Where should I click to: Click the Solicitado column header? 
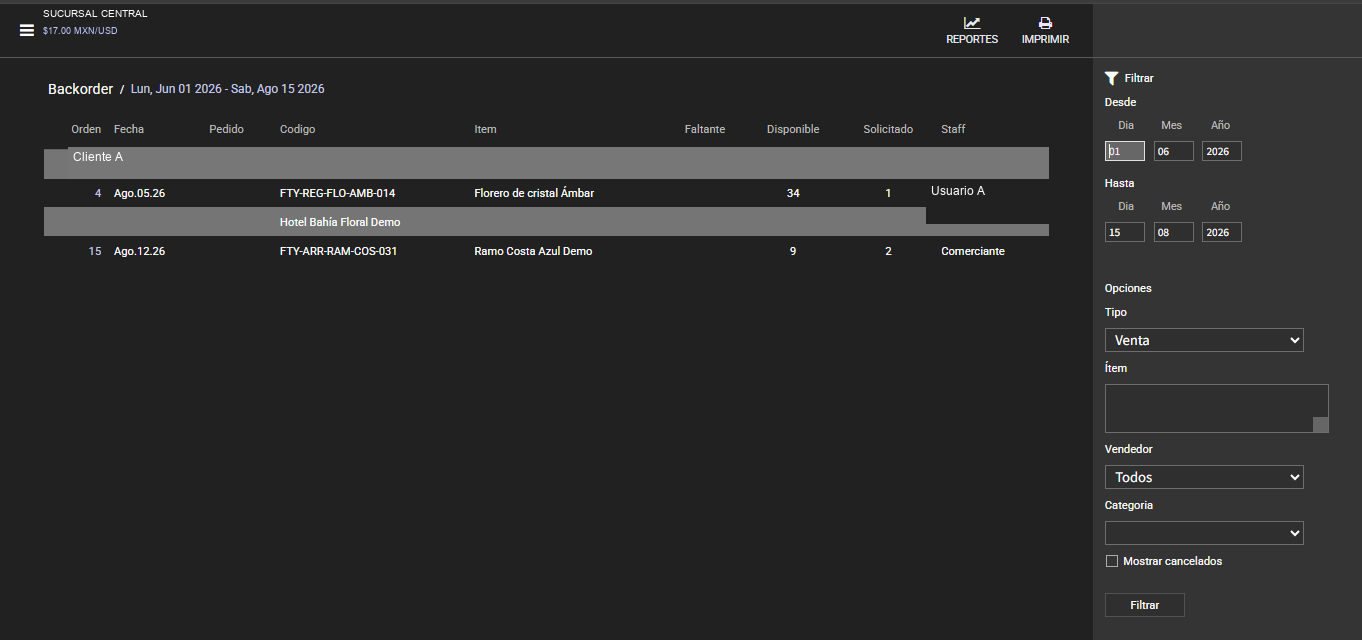tap(888, 129)
